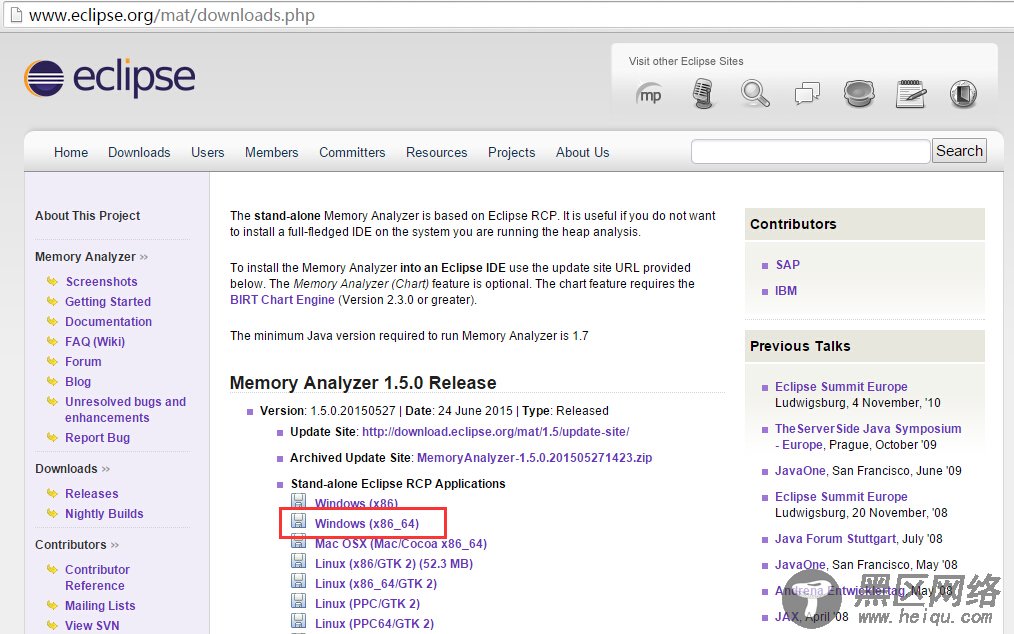The height and width of the screenshot is (634, 1014).
Task: Click arrow icon next to Screenshots
Action: (x=52, y=281)
